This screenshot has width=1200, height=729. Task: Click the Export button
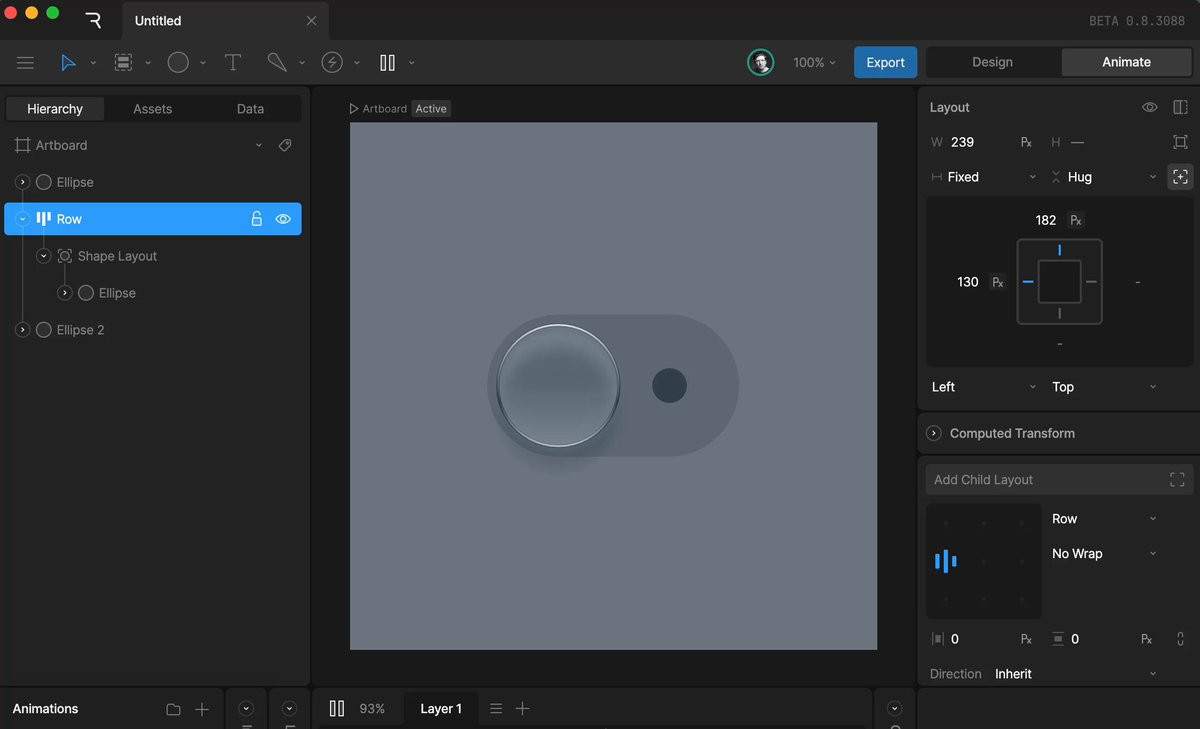(885, 62)
